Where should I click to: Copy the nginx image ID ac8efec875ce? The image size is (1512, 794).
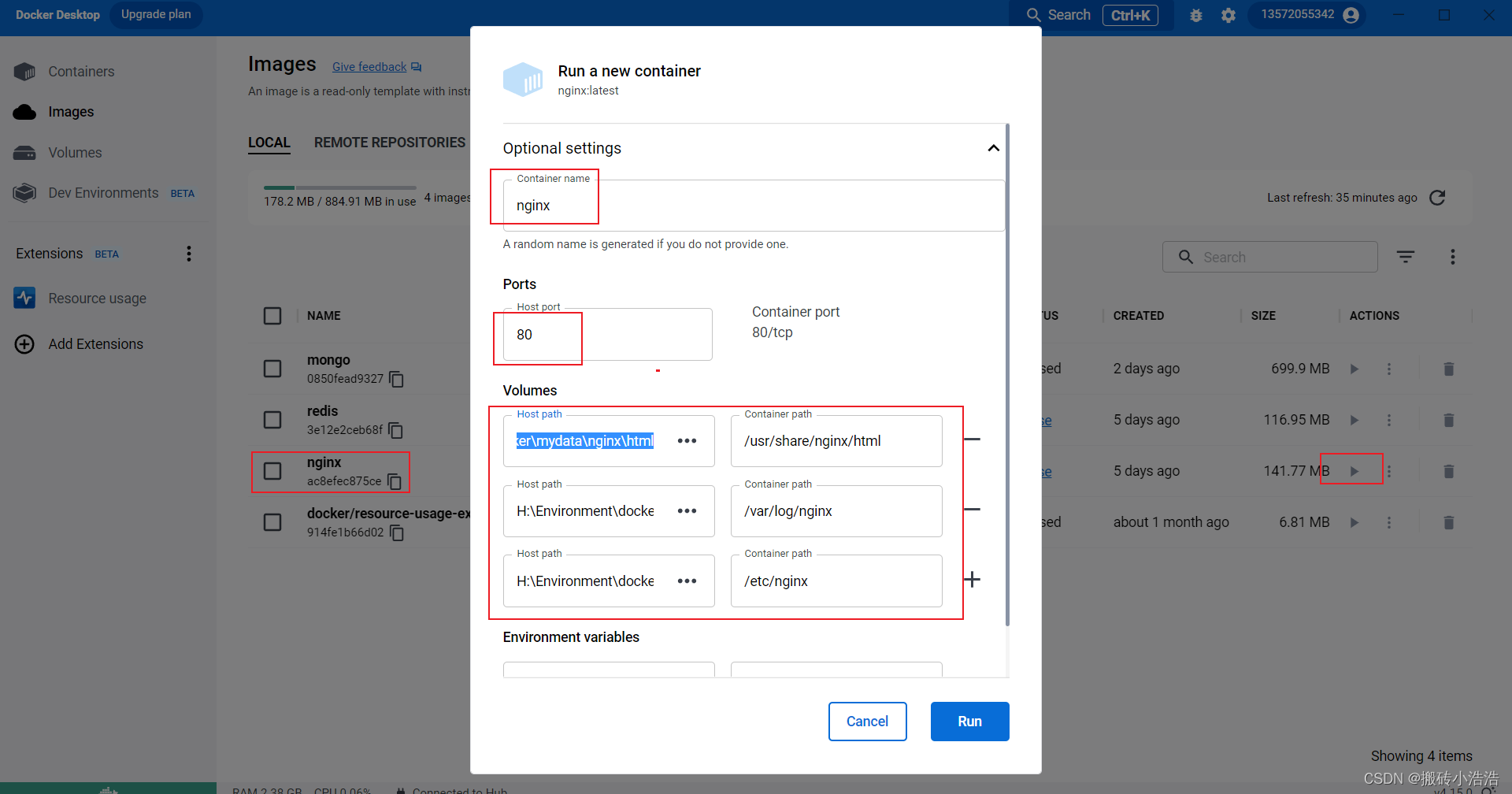(395, 482)
